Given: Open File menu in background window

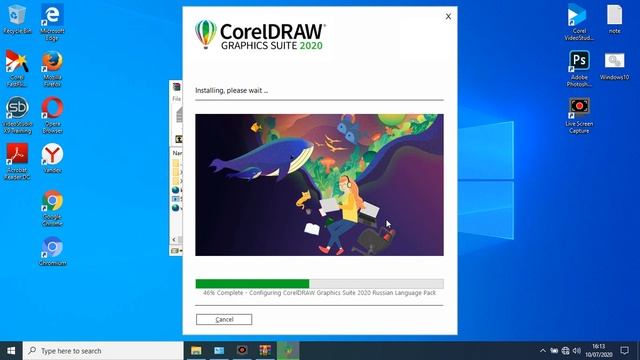Looking at the screenshot, I should coord(176,99).
